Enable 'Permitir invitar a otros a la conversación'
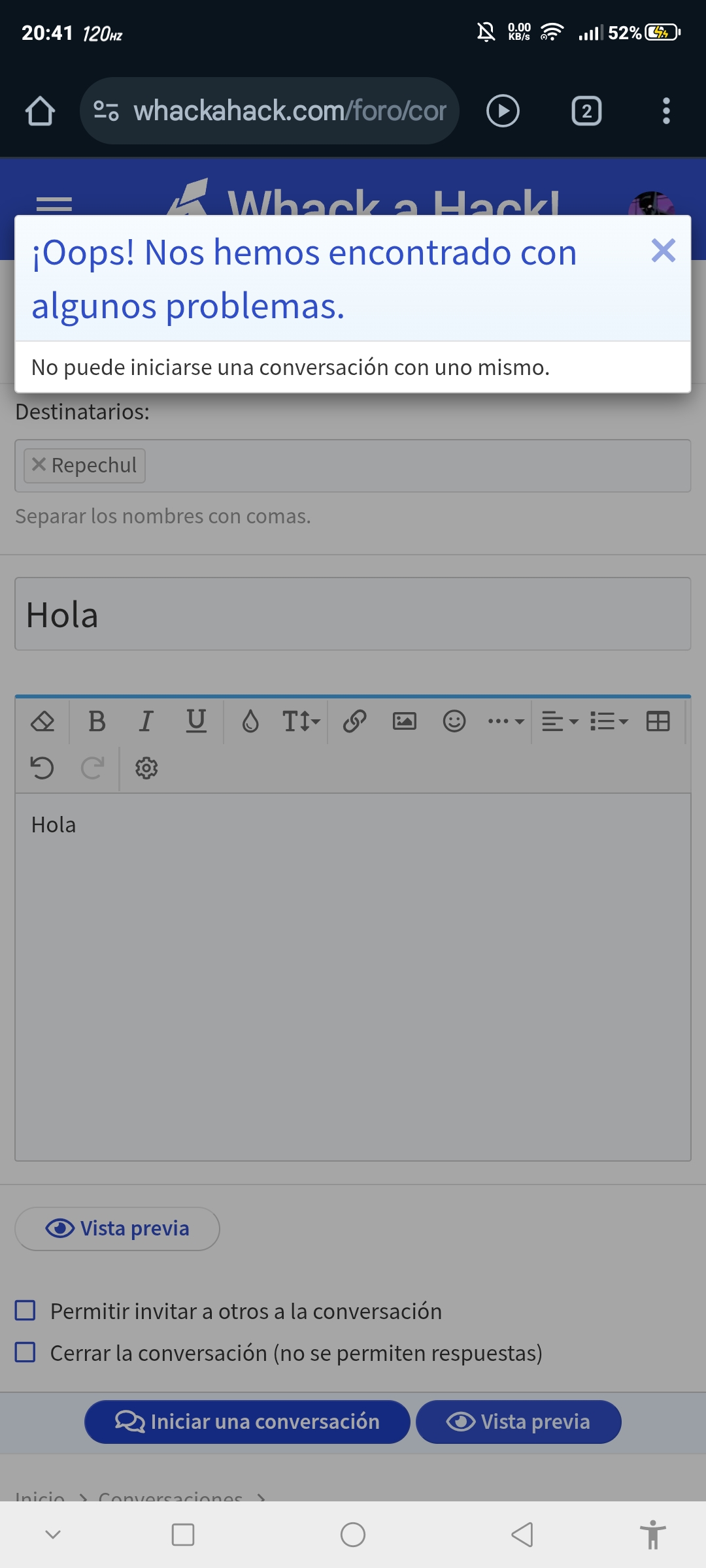This screenshot has width=706, height=1568. click(x=26, y=1311)
